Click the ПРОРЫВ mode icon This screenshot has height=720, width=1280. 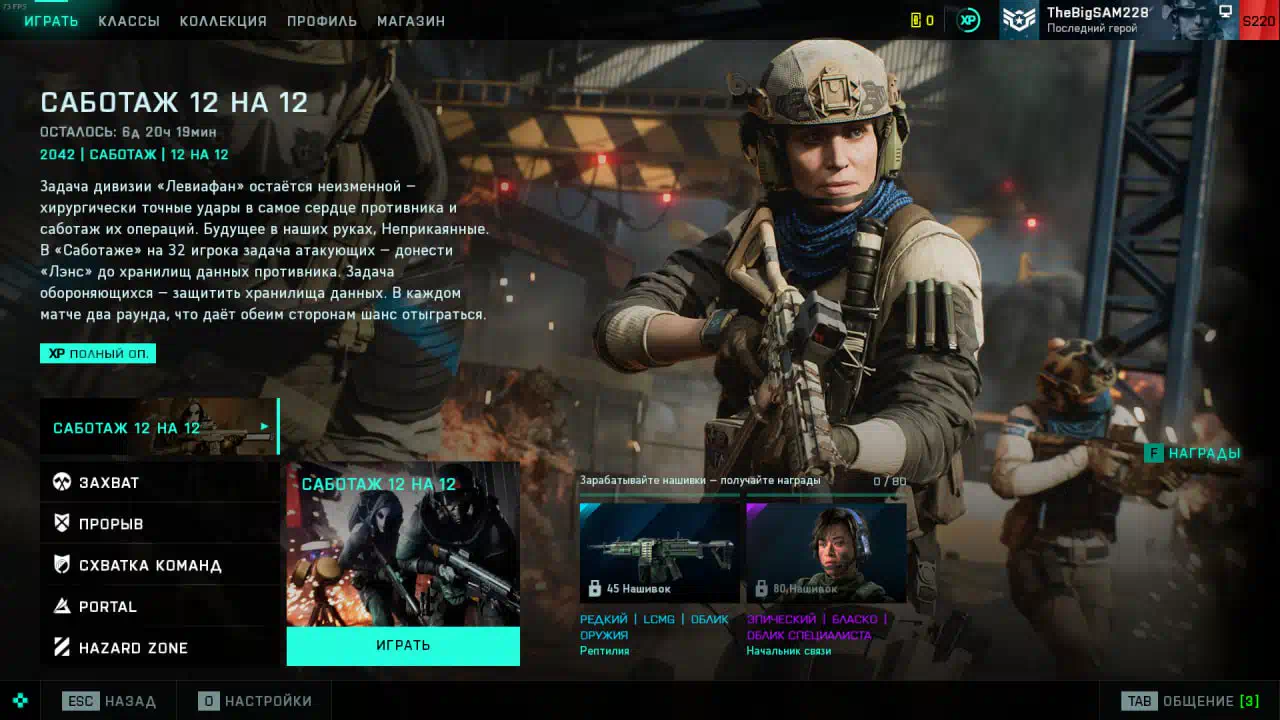(62, 524)
